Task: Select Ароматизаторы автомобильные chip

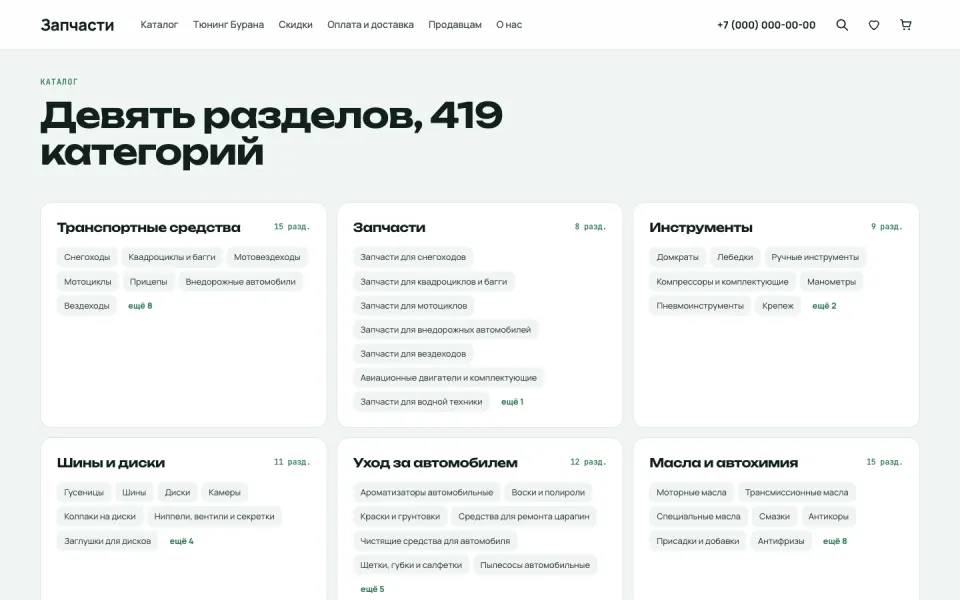Action: tap(427, 492)
